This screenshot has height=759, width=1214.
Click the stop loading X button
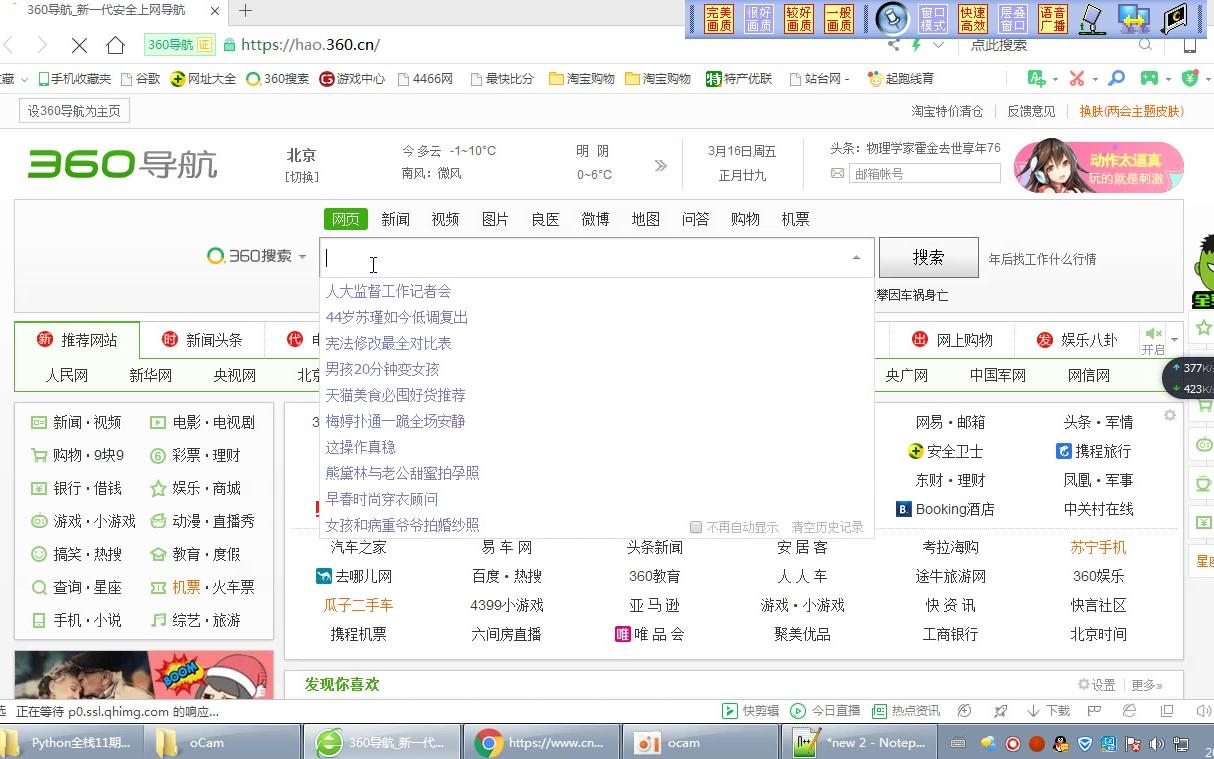pos(79,45)
